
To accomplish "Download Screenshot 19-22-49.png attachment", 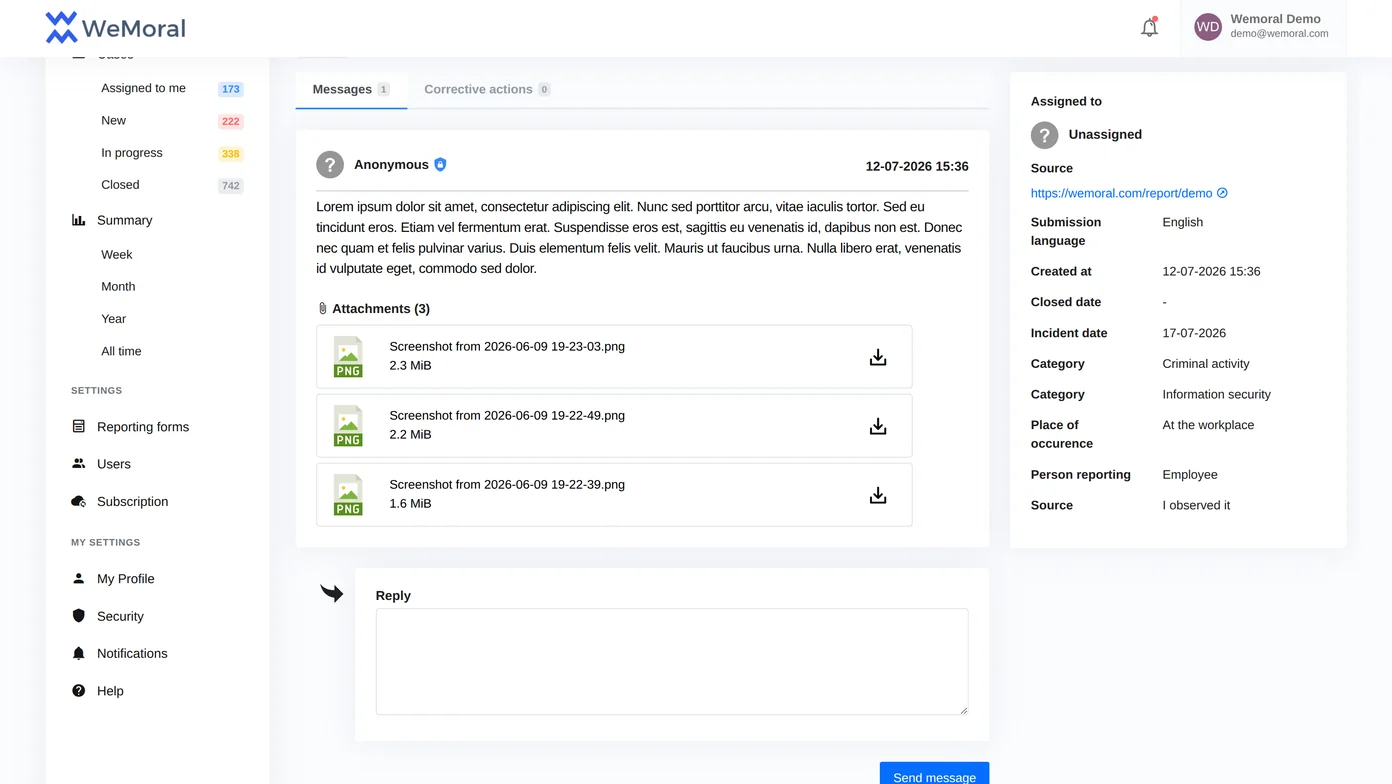I will 878,426.
